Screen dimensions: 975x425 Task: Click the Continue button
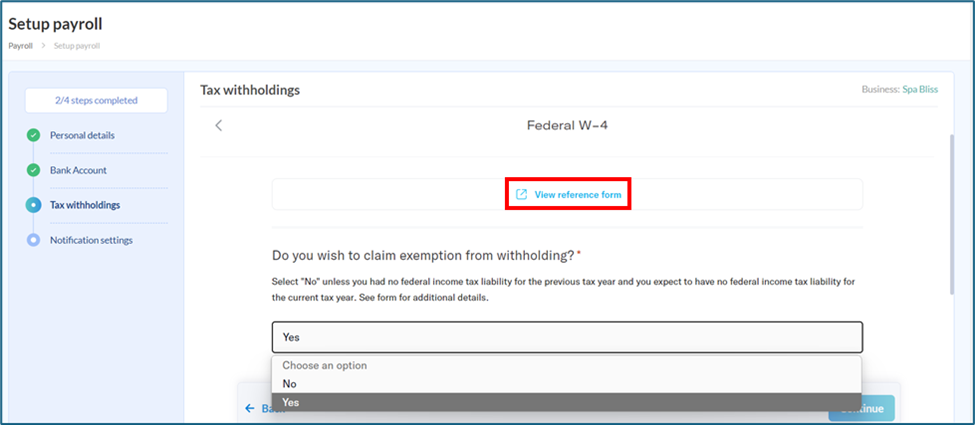861,408
